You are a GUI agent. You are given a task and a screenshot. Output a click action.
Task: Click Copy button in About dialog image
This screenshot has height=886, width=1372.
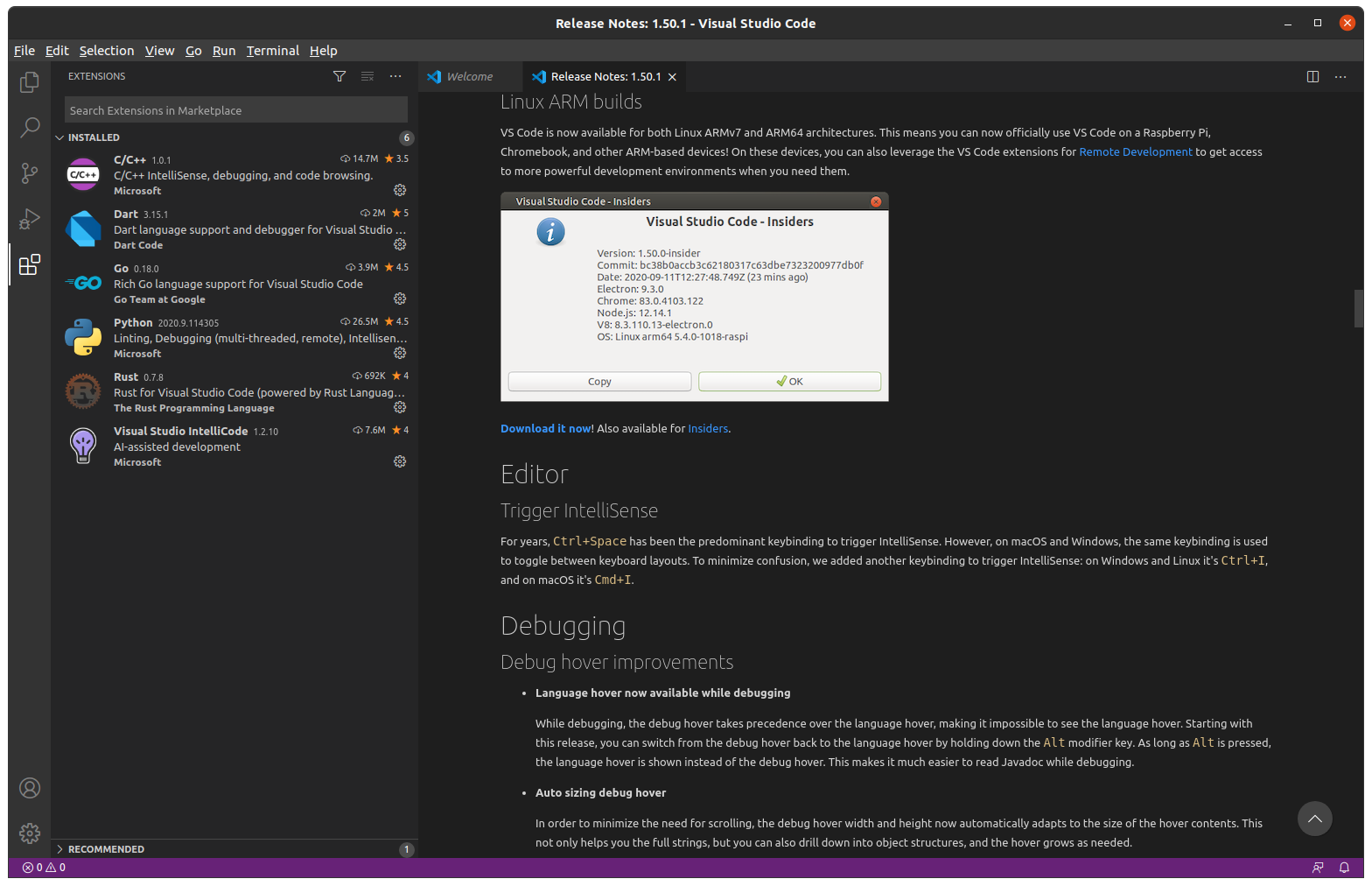click(599, 382)
